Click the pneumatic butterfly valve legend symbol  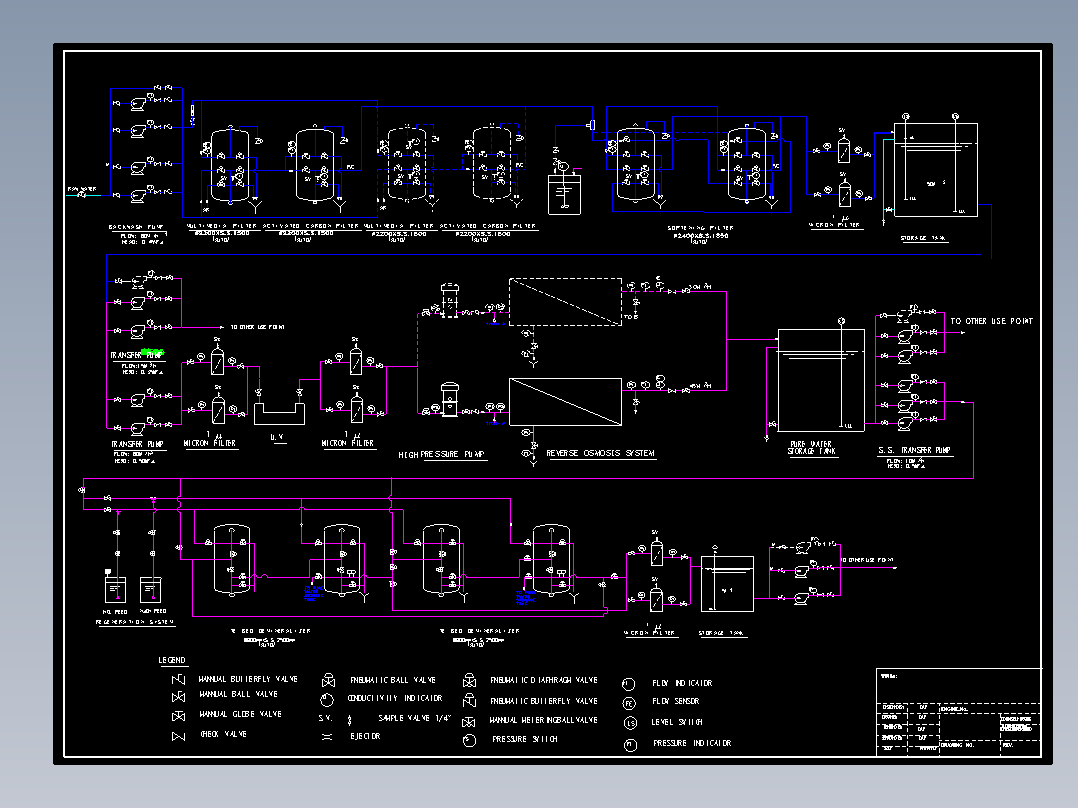click(x=470, y=700)
